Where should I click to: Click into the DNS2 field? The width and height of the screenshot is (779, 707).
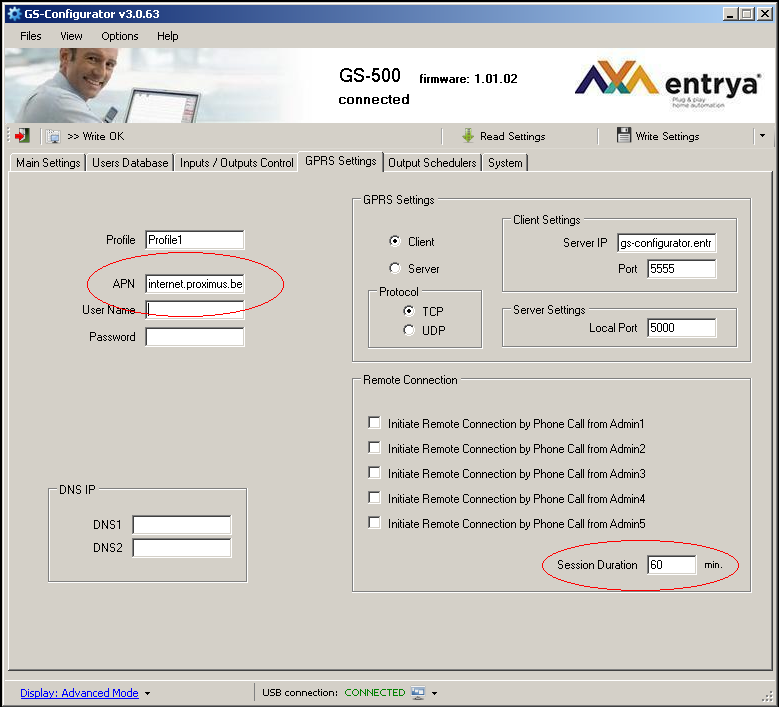click(182, 548)
